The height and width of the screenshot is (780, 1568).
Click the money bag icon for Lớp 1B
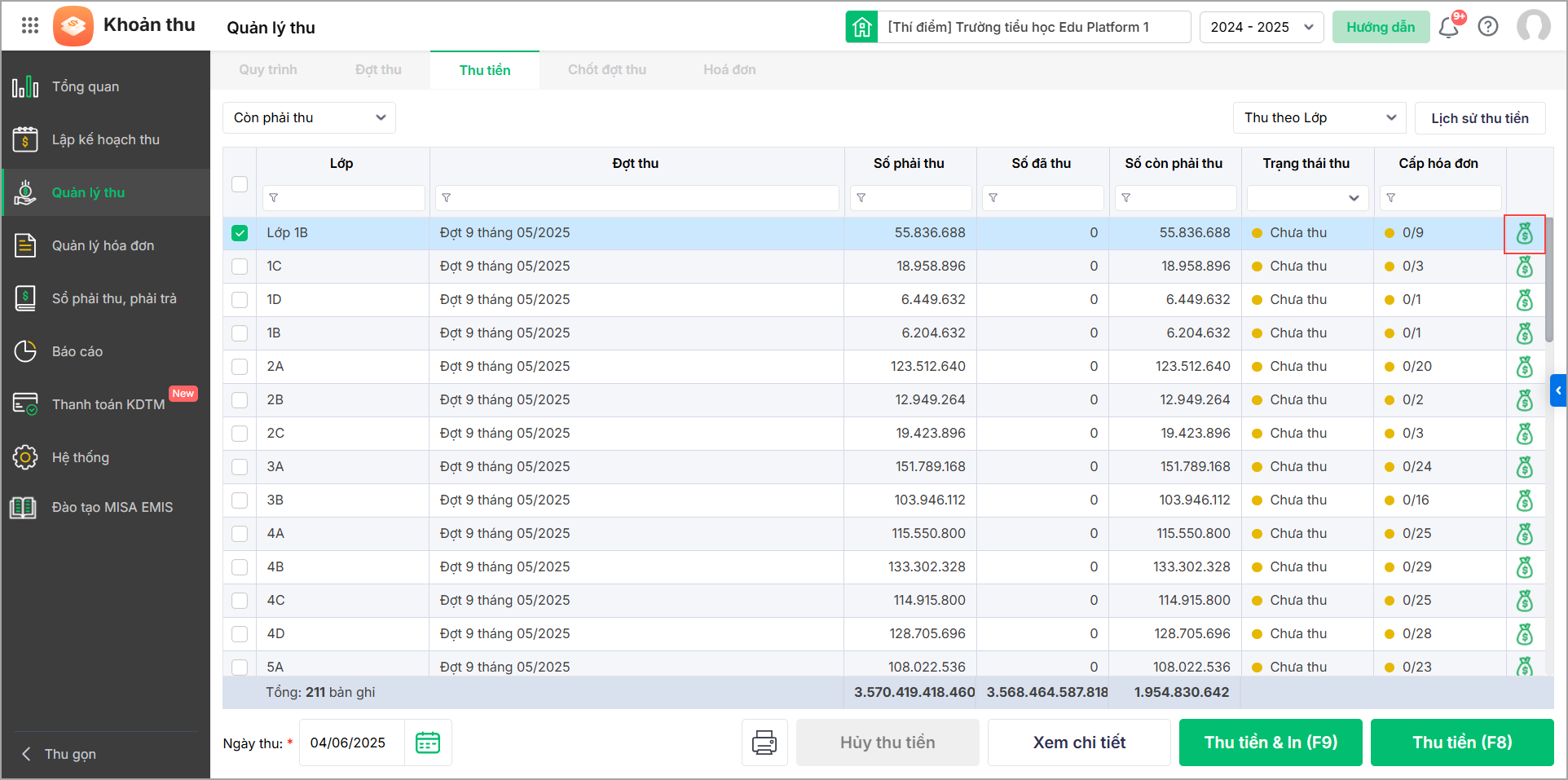point(1524,234)
